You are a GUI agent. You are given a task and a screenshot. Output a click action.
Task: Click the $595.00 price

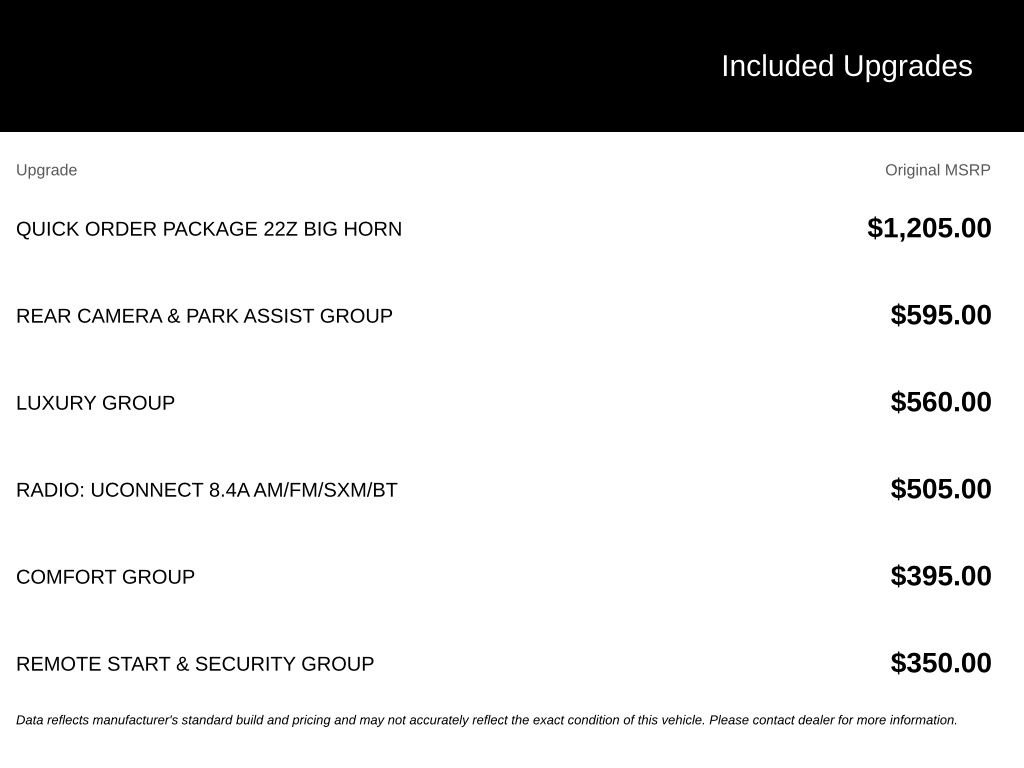tap(941, 315)
